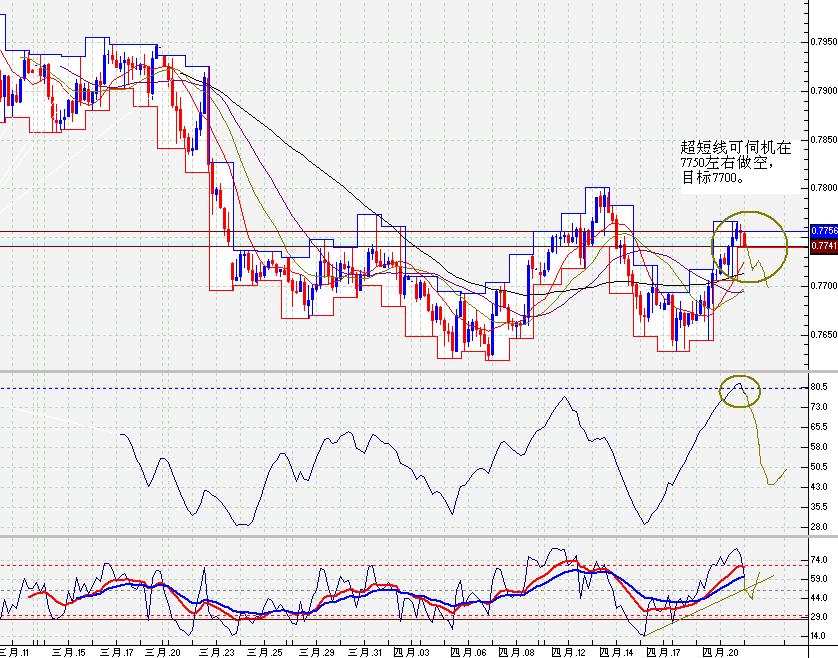Click the 73.0 indicator scale value
The width and height of the screenshot is (838, 658).
tap(819, 407)
